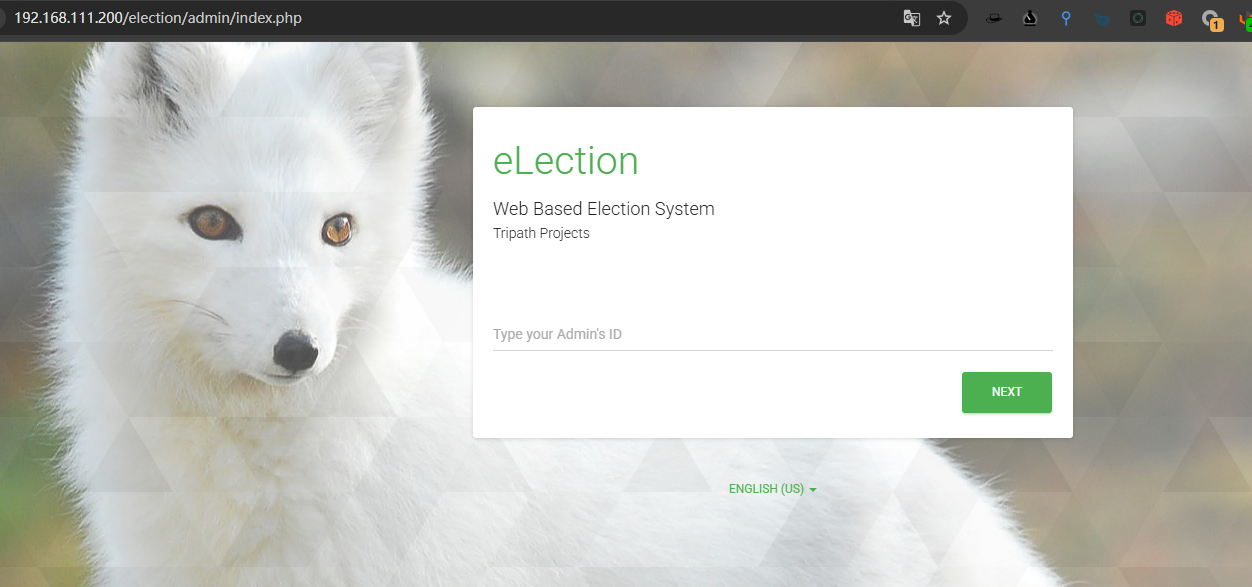The image size is (1252, 587).
Task: Bookmark this page with the star icon
Action: click(944, 18)
